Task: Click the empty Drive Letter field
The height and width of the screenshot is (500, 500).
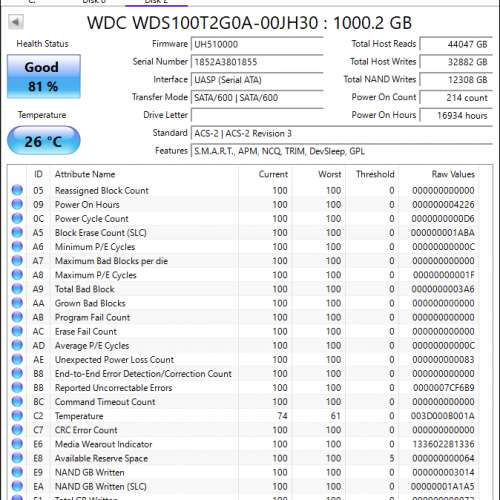Action: tap(257, 115)
